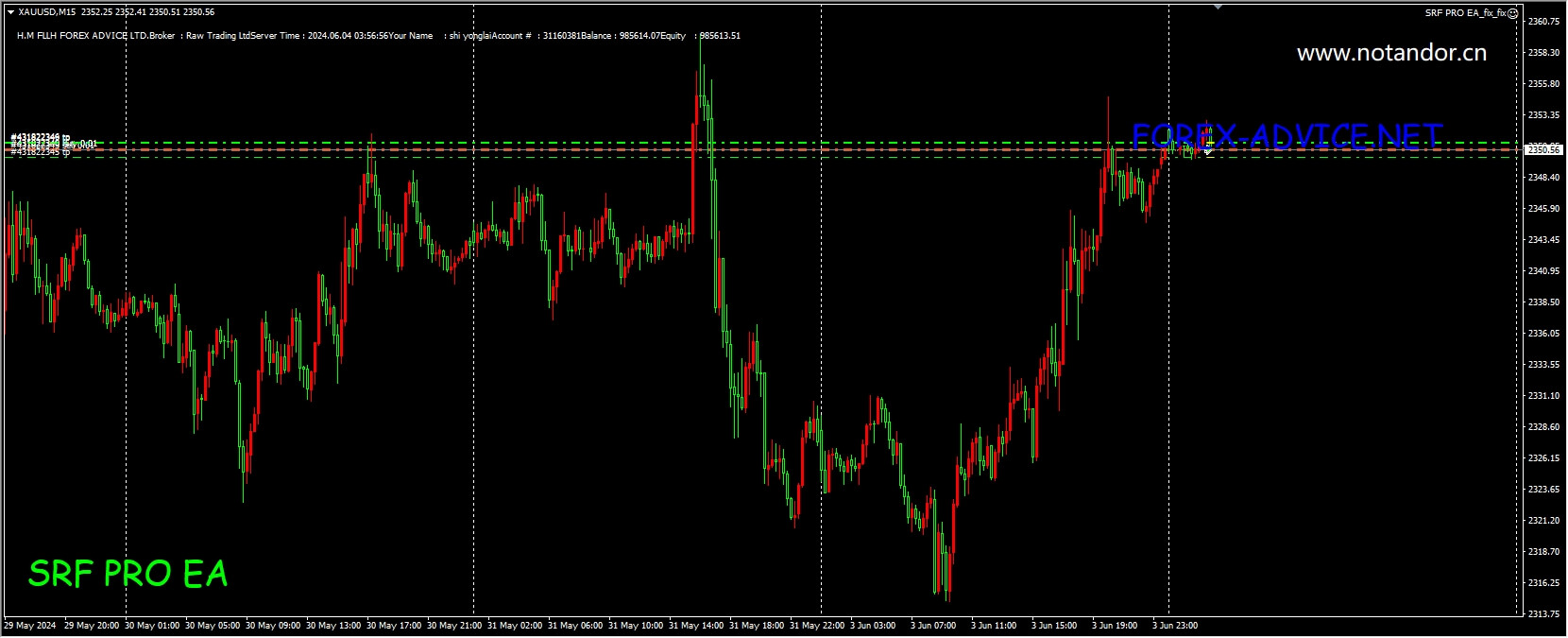Image resolution: width=1568 pixels, height=638 pixels.
Task: Click the Balance value 985614.07
Action: (638, 36)
